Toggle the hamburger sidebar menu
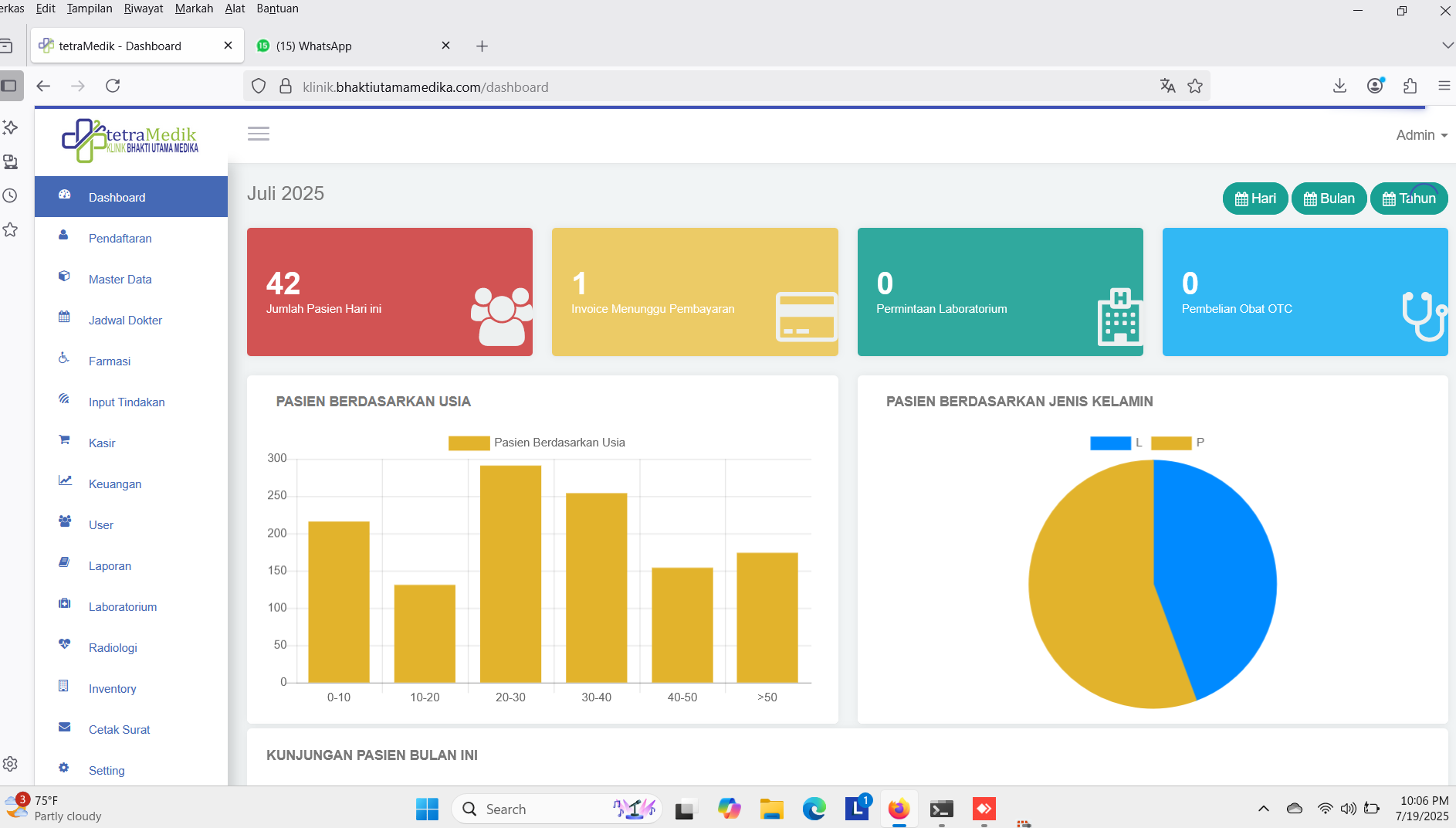1456x828 pixels. 259,134
